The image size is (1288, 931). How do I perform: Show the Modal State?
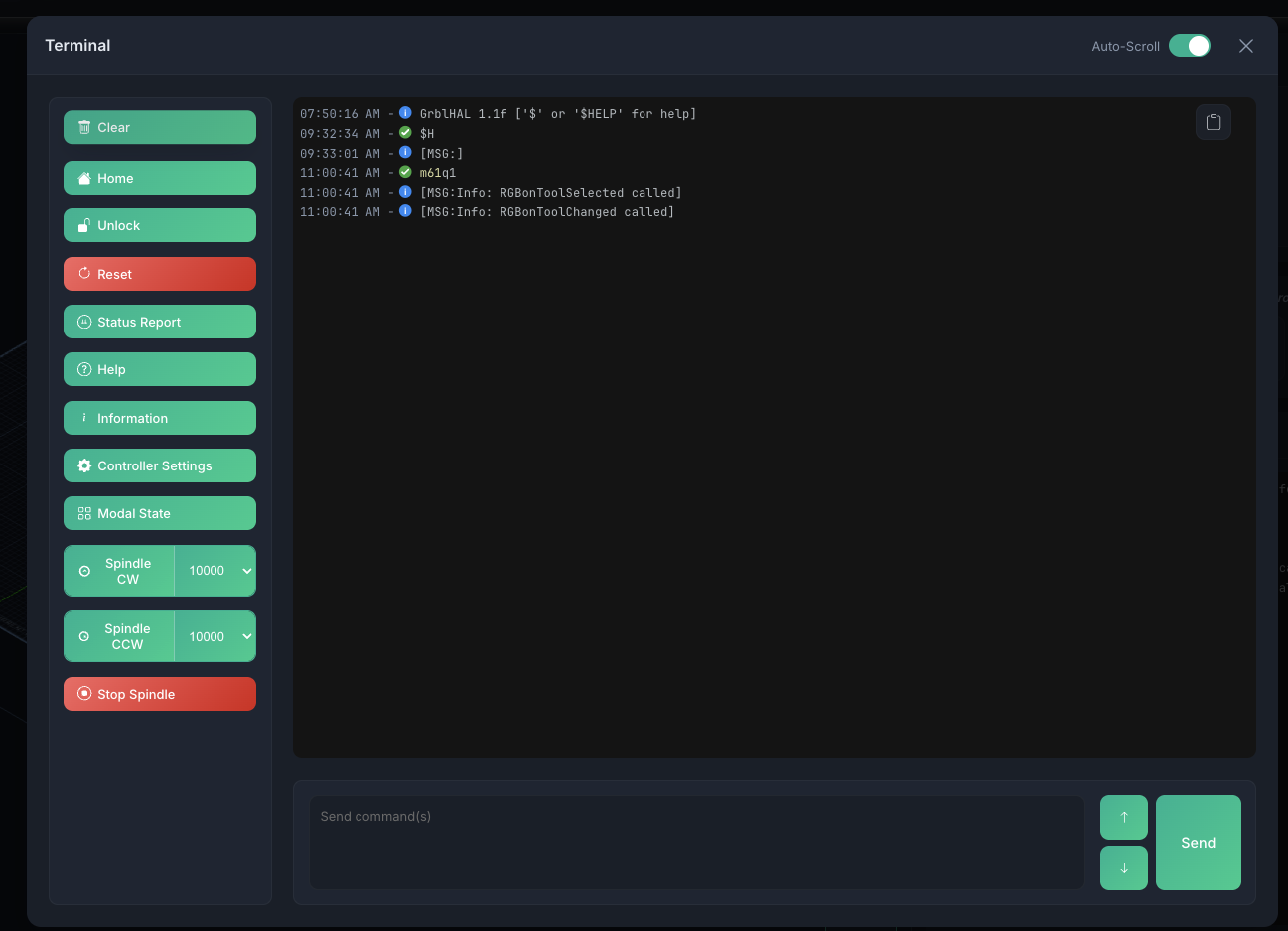[x=160, y=513]
